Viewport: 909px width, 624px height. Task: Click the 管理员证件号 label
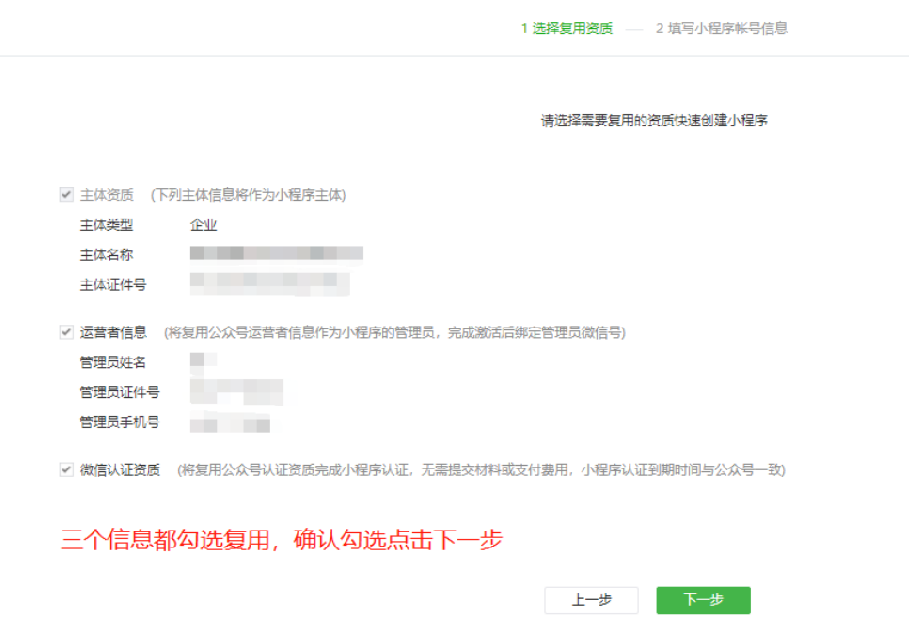point(119,392)
